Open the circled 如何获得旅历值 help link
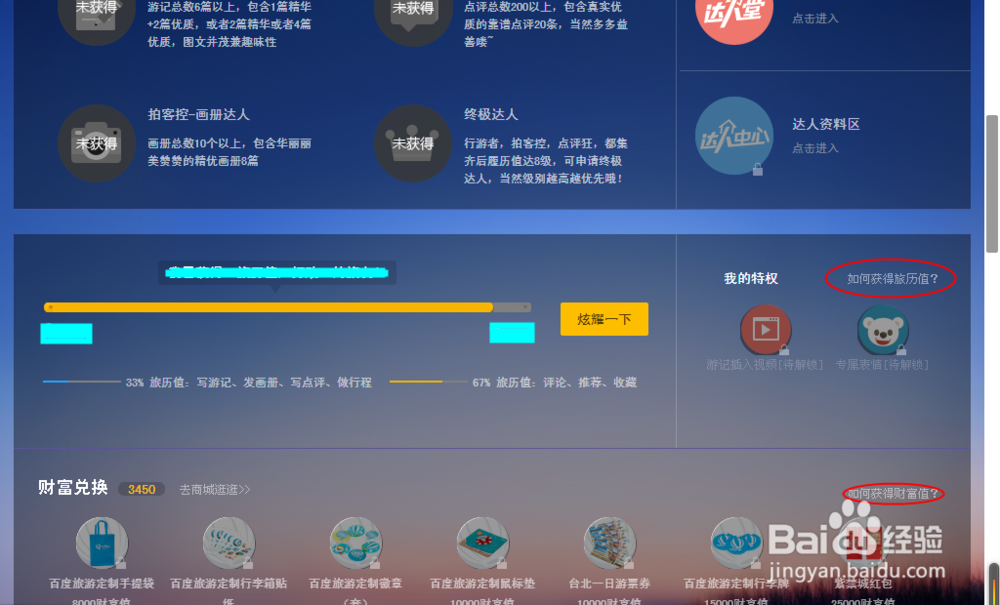1000x605 pixels. [889, 278]
